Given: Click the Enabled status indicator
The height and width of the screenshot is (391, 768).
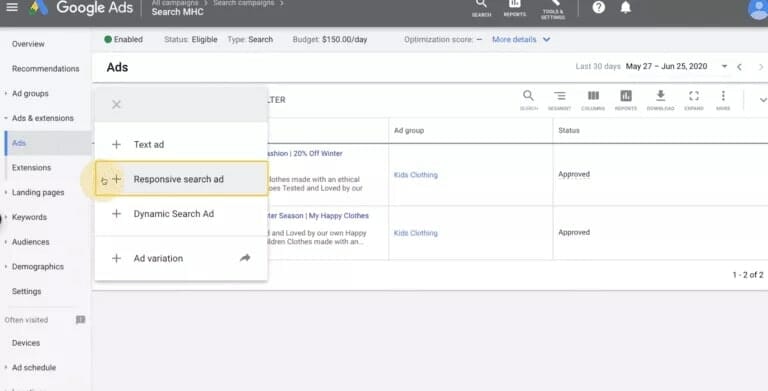Looking at the screenshot, I should [123, 39].
